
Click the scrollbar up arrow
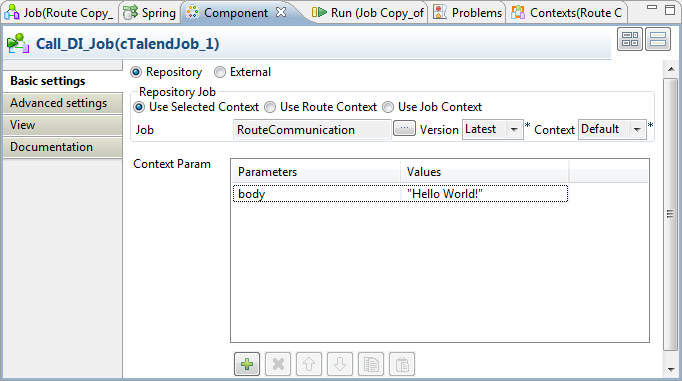671,70
